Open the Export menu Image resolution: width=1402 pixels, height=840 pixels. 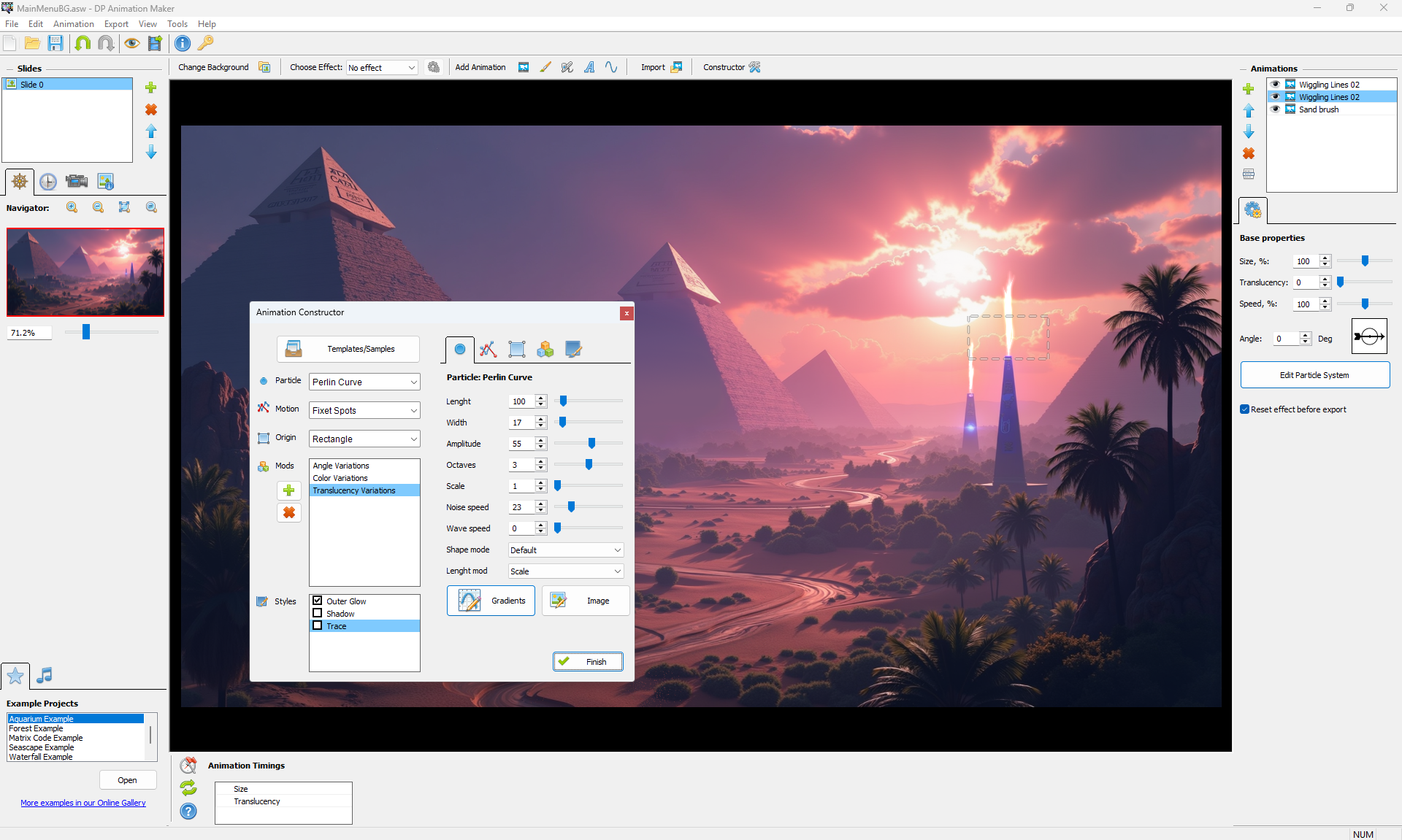116,24
